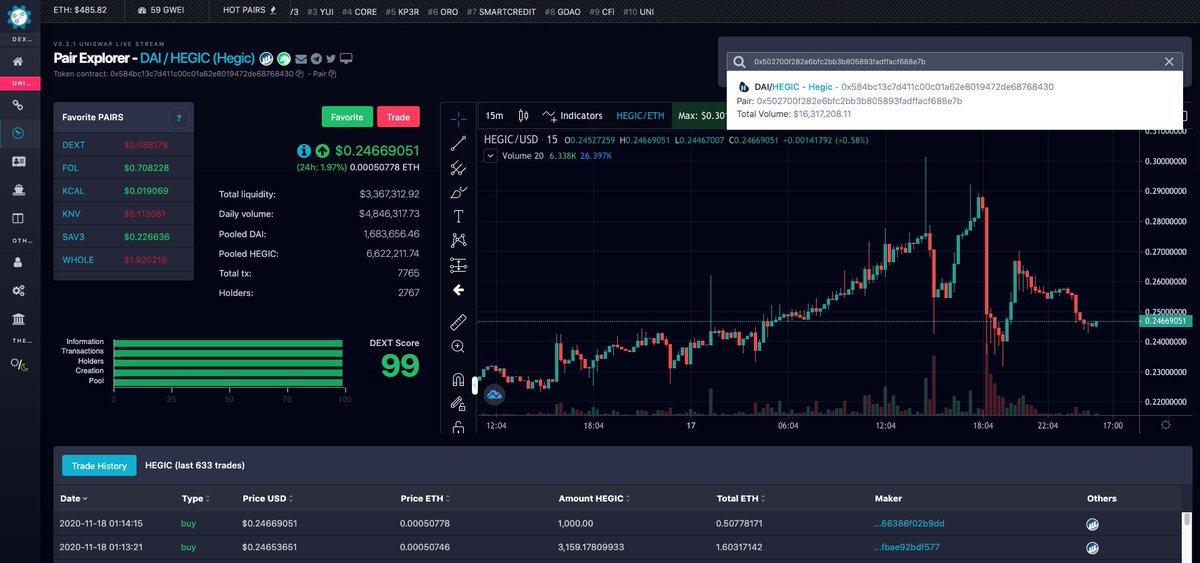Sort trades by Date column
Image resolution: width=1200 pixels, height=563 pixels.
point(73,498)
